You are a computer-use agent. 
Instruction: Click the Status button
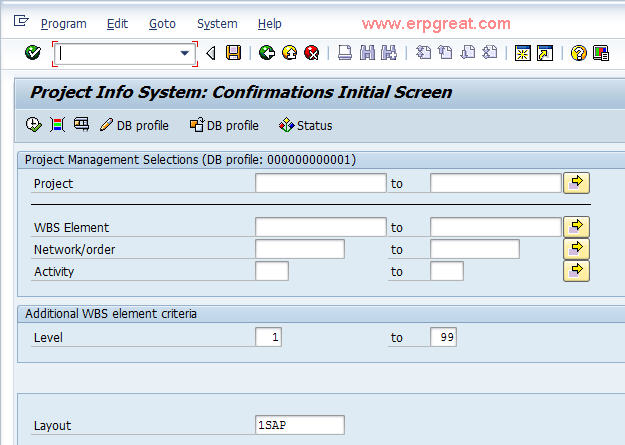pyautogui.click(x=306, y=125)
